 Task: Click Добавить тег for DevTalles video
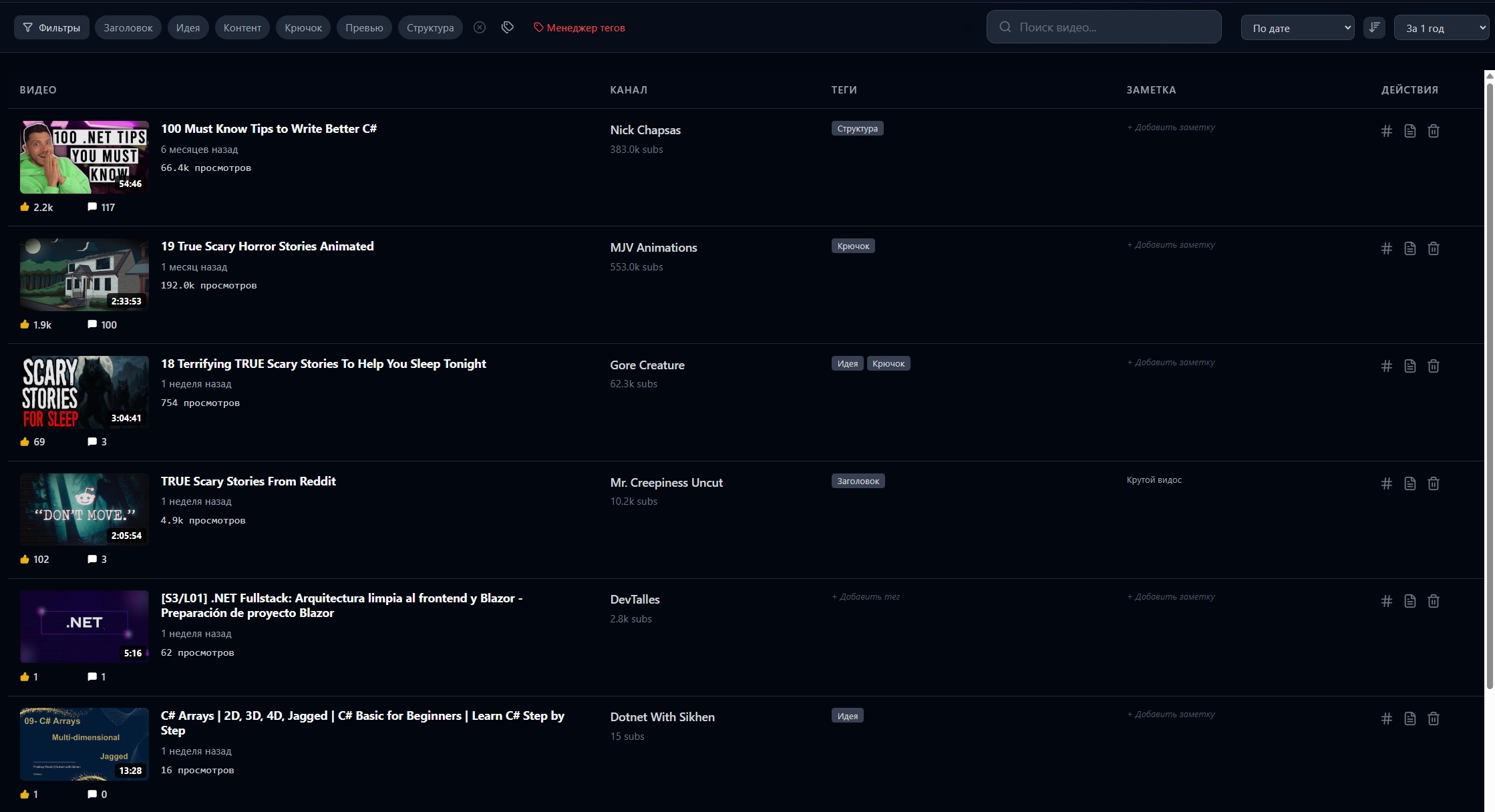(x=866, y=597)
